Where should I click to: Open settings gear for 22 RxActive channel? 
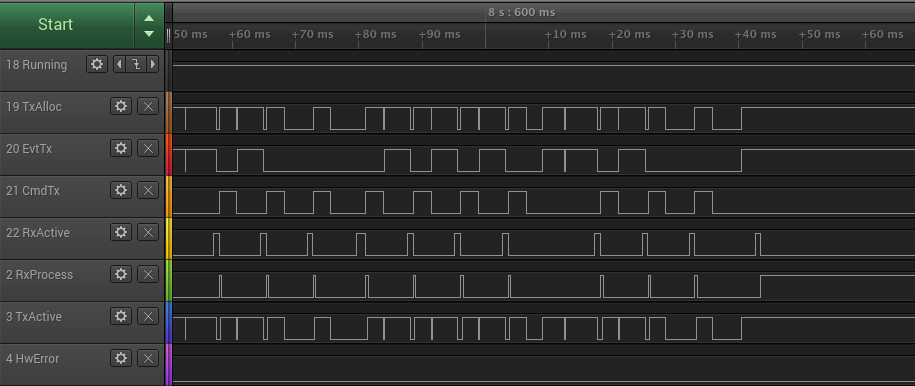click(121, 232)
